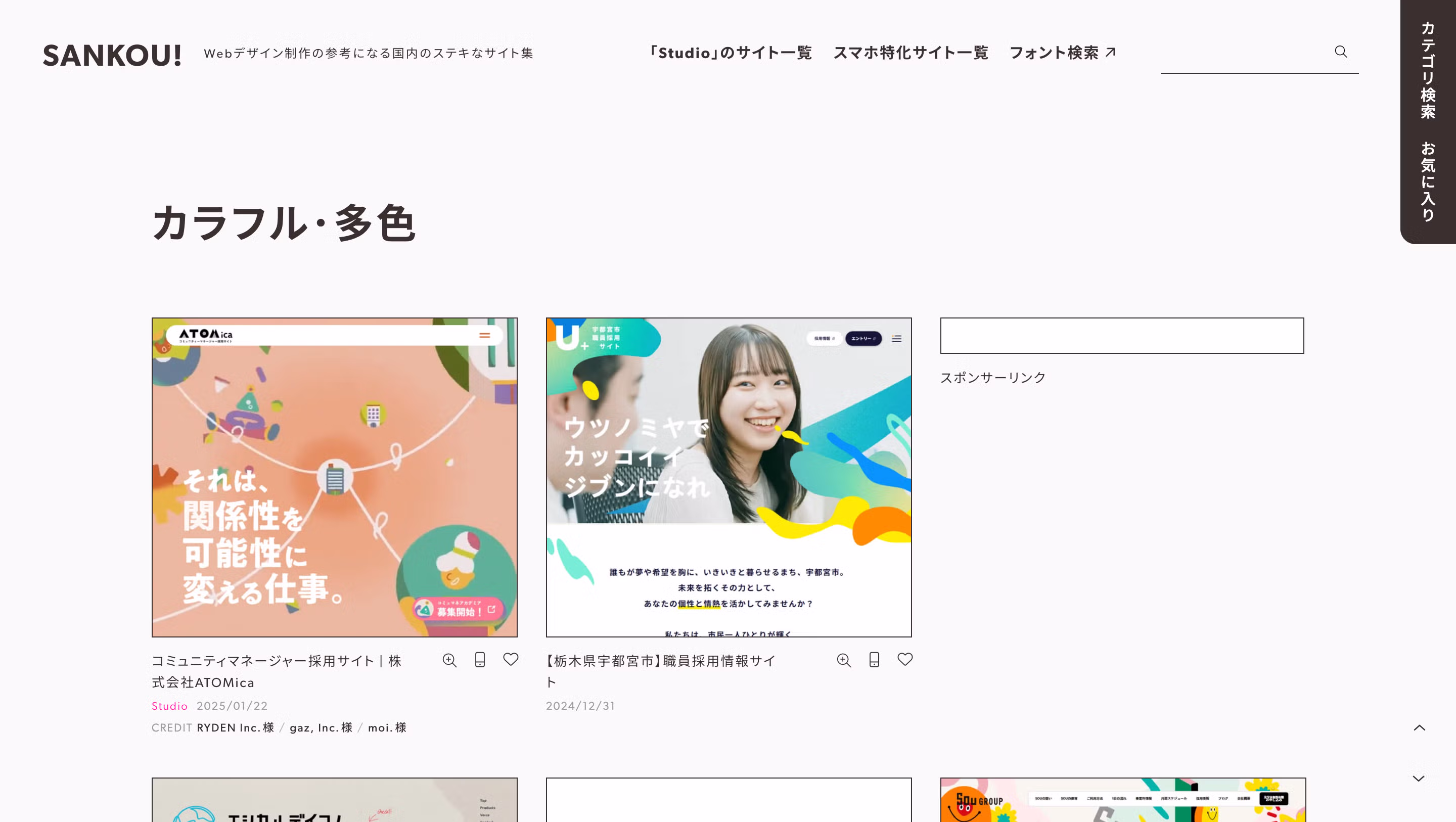This screenshot has height=822, width=1456.
Task: Click the search magnifier icon in header
Action: click(1341, 52)
